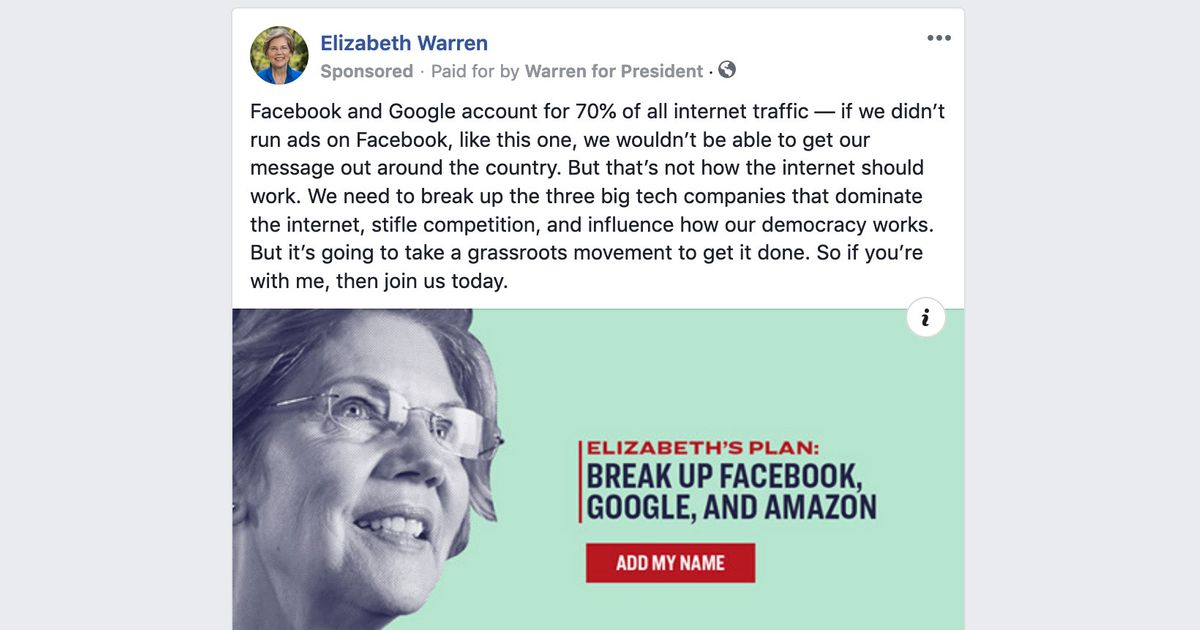Viewport: 1200px width, 630px height.
Task: Open the 'Why am I seeing this ad' info
Action: click(926, 317)
